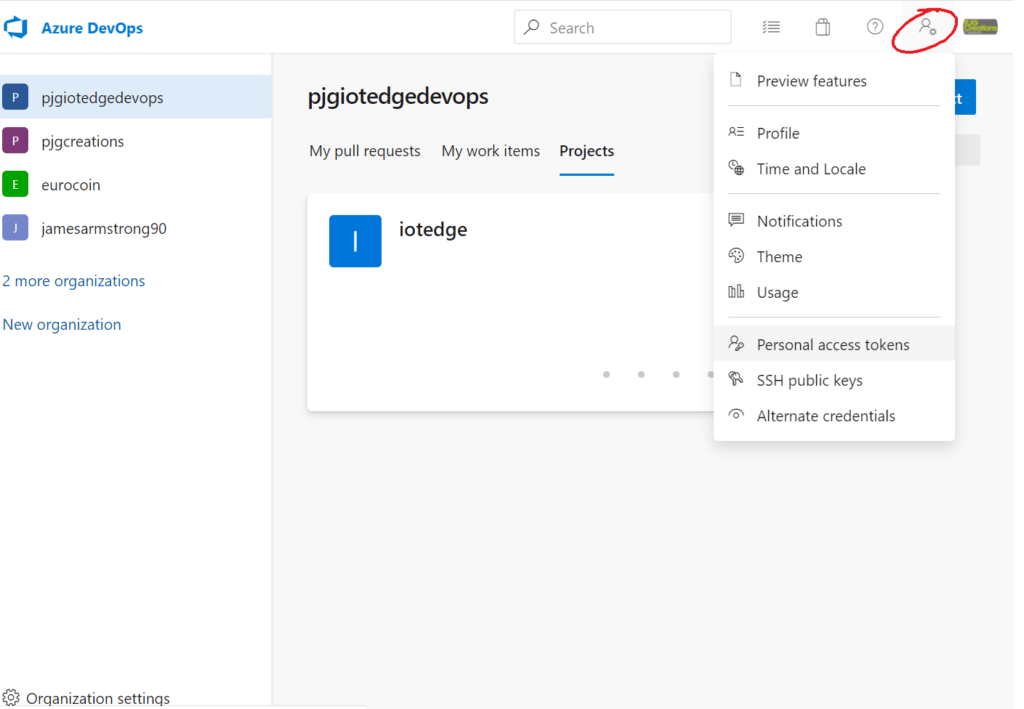The height and width of the screenshot is (709, 1024).
Task: Open the iotedge project title
Action: 433,229
